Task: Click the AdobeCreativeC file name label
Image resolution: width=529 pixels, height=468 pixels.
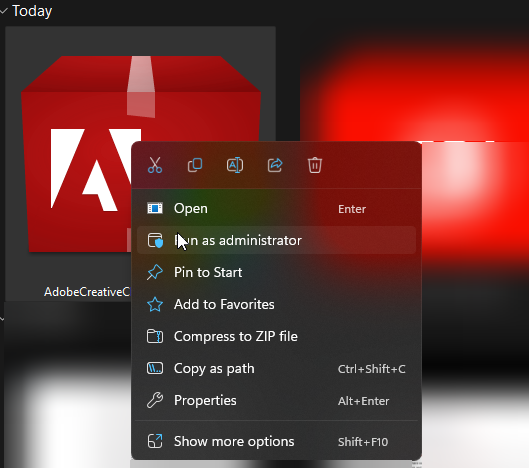Action: tap(87, 292)
